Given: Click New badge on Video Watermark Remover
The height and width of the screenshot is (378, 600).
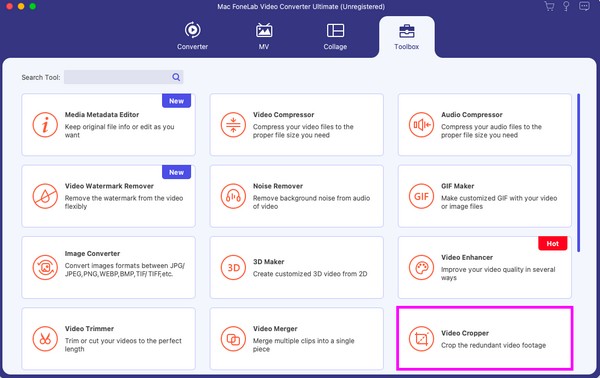Looking at the screenshot, I should pyautogui.click(x=176, y=172).
